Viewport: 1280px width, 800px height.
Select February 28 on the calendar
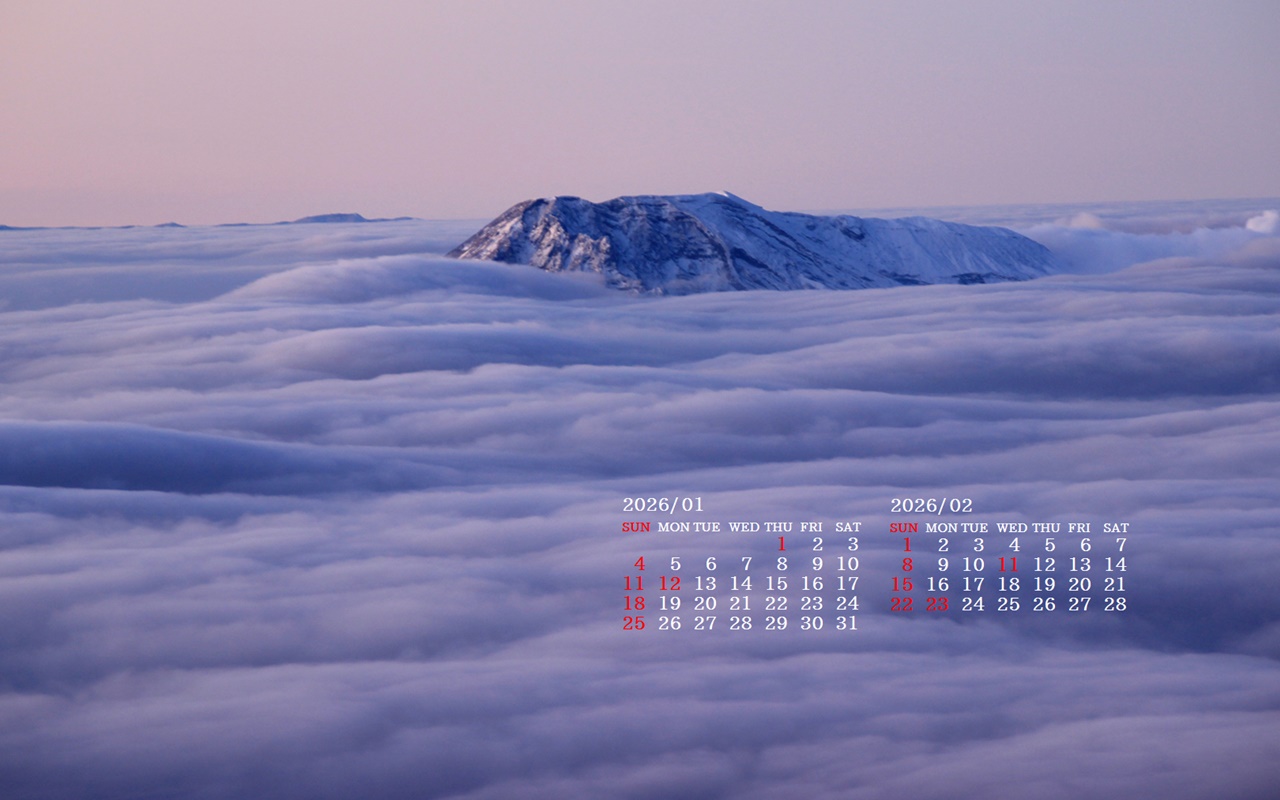click(x=1115, y=604)
